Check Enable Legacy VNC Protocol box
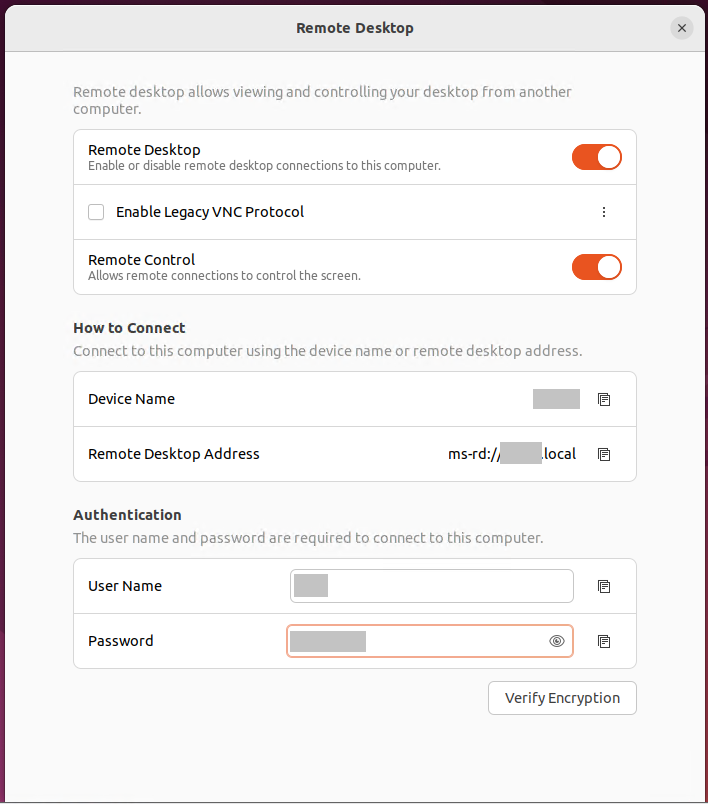Viewport: 708px width, 804px height. [96, 212]
